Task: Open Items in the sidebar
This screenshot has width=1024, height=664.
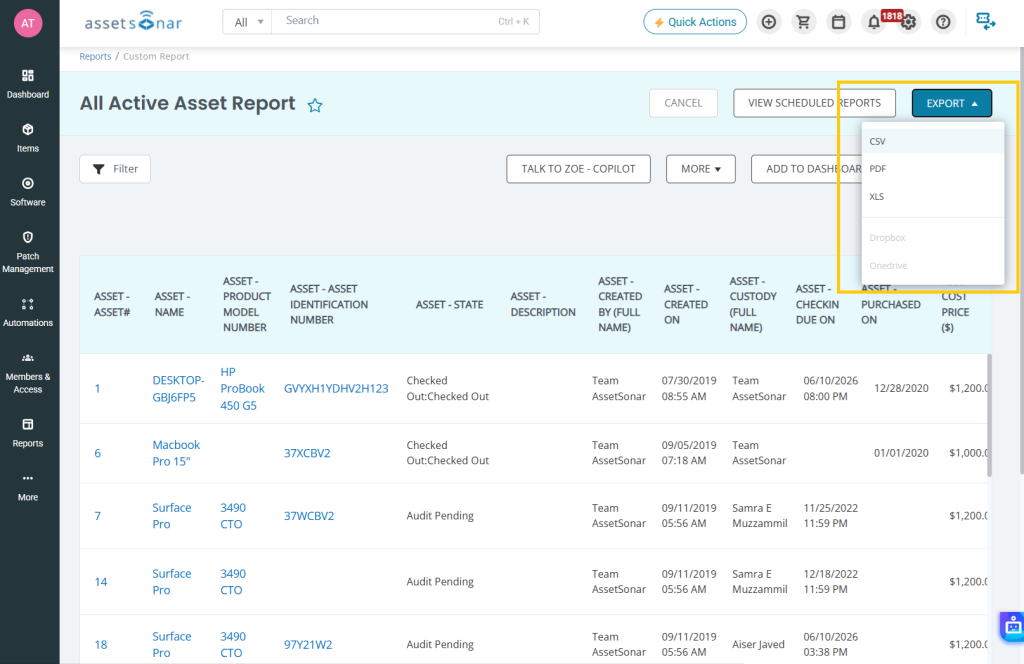Action: pos(27,138)
